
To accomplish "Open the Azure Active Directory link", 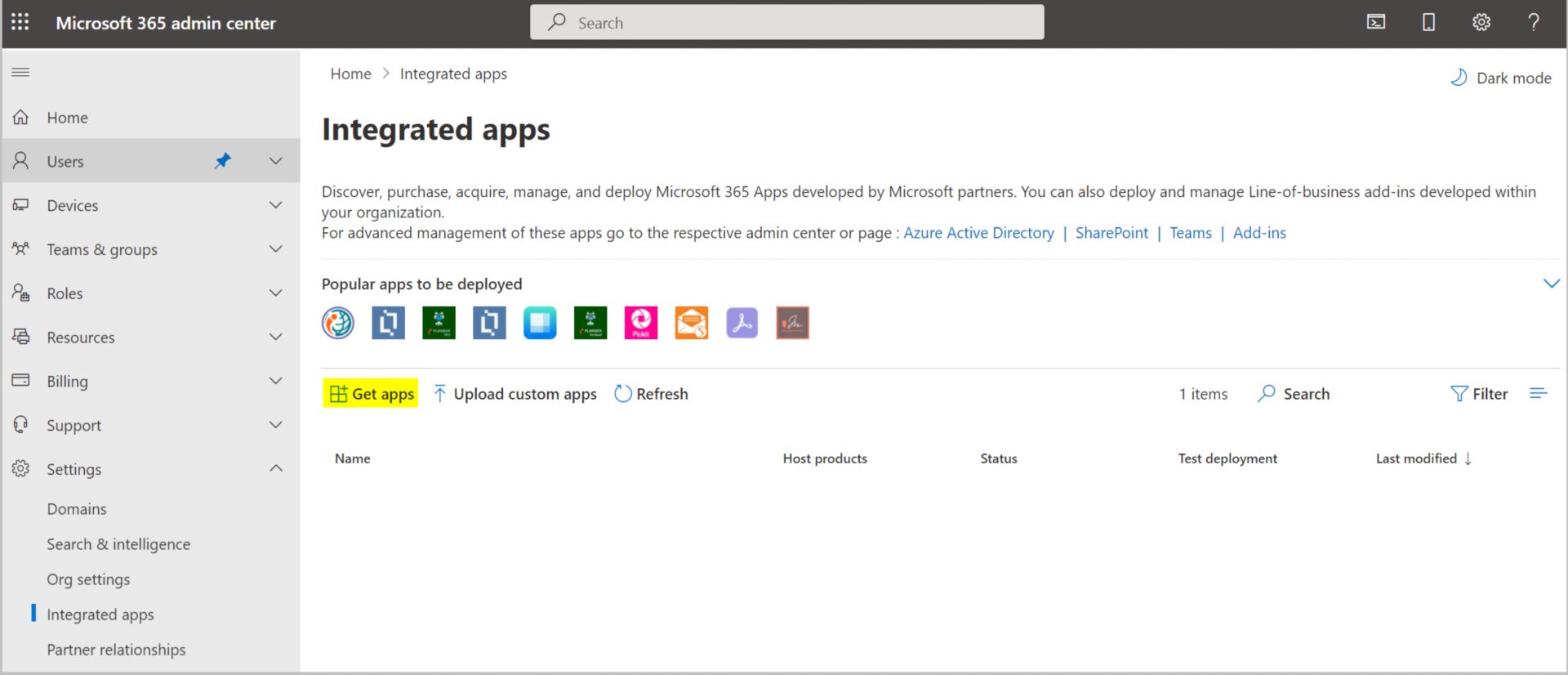I will tap(978, 233).
